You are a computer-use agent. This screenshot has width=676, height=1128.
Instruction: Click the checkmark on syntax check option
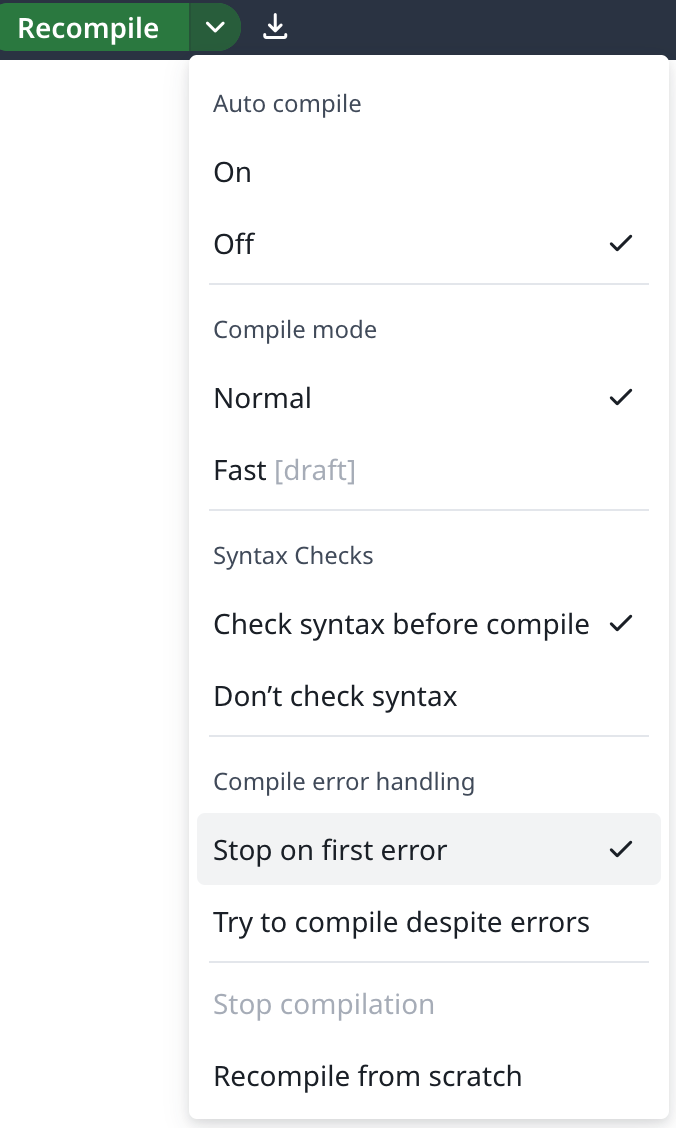pos(621,622)
